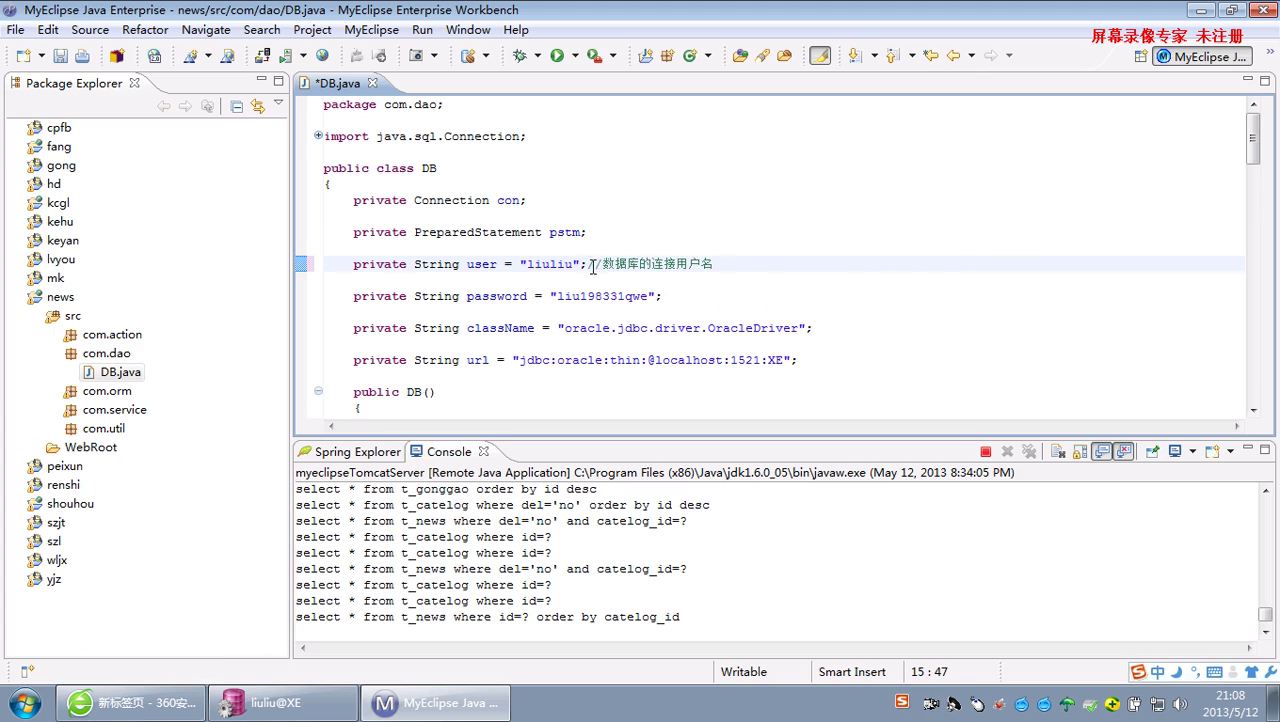Click the New file toolbar icon
Screen dimensions: 1280x722
click(x=24, y=56)
